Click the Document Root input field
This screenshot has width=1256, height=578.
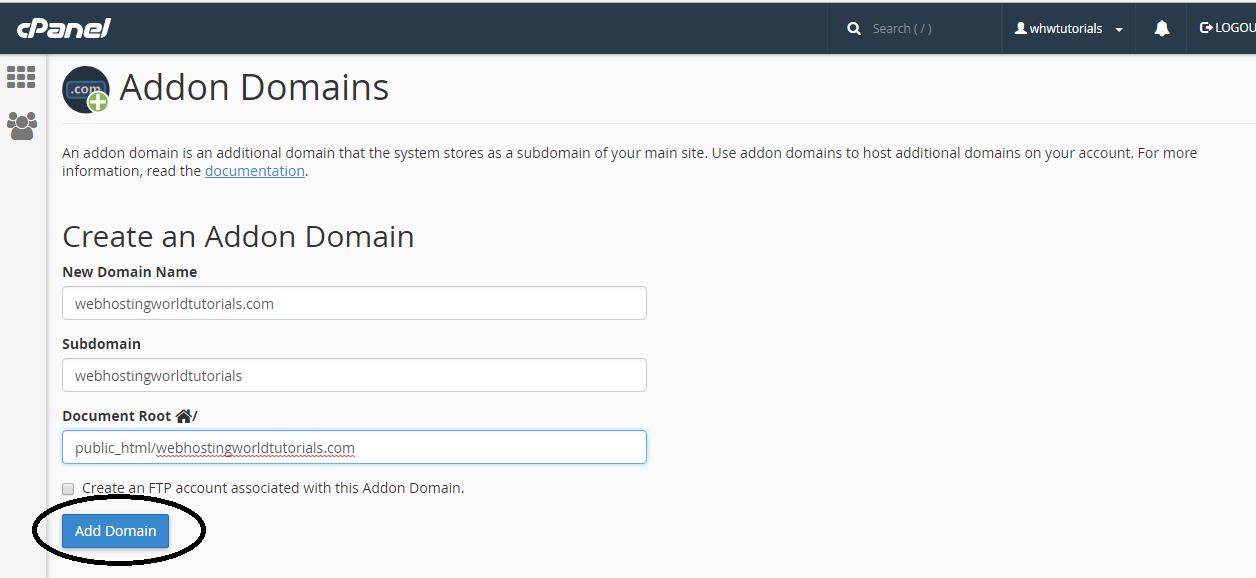354,447
